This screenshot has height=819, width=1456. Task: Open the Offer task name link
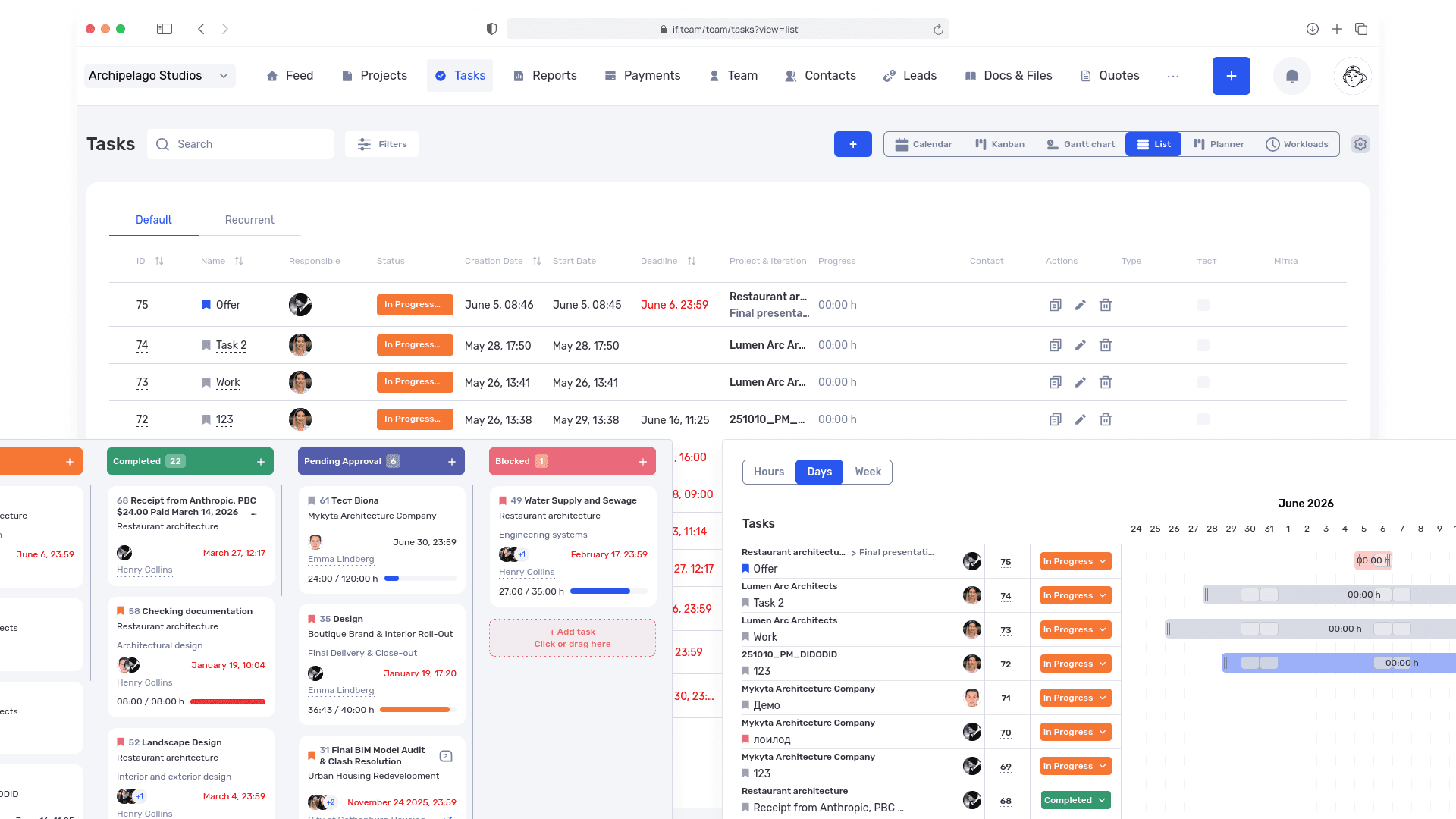pyautogui.click(x=227, y=305)
